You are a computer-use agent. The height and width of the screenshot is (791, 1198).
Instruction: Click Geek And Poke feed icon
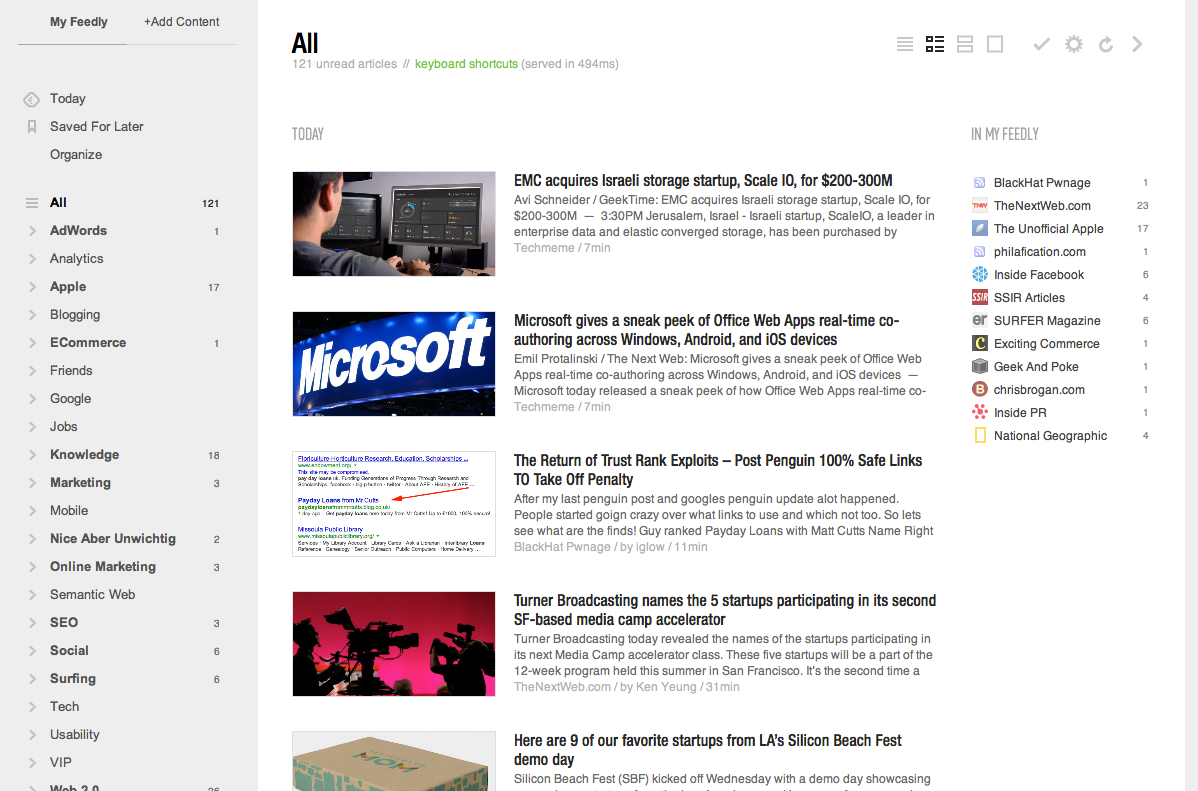tap(979, 366)
